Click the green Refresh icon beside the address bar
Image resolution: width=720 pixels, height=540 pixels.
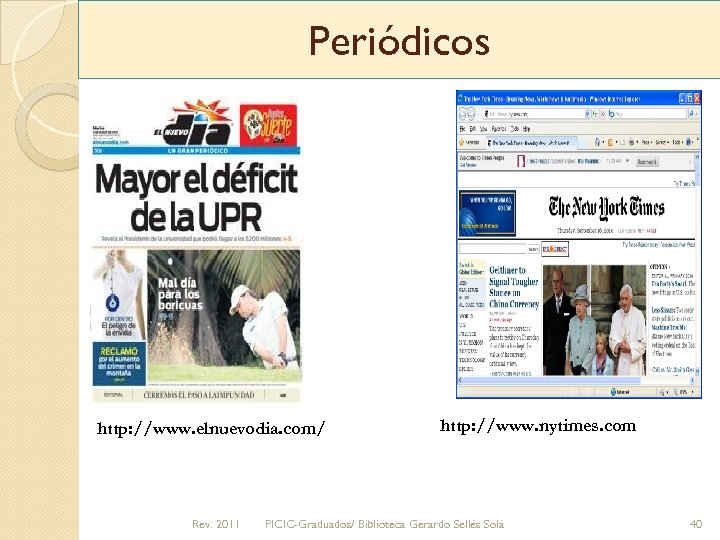[595, 113]
